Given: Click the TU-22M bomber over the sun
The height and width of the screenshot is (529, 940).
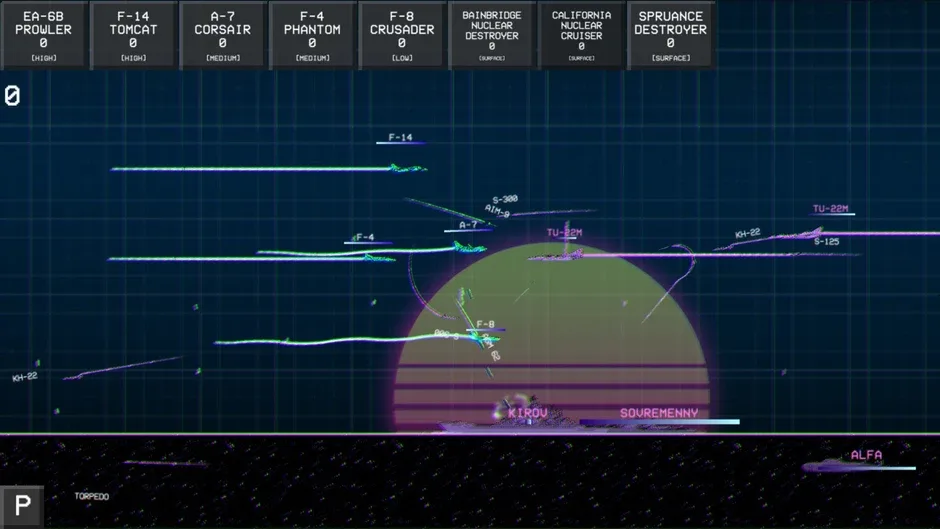Looking at the screenshot, I should tap(558, 256).
